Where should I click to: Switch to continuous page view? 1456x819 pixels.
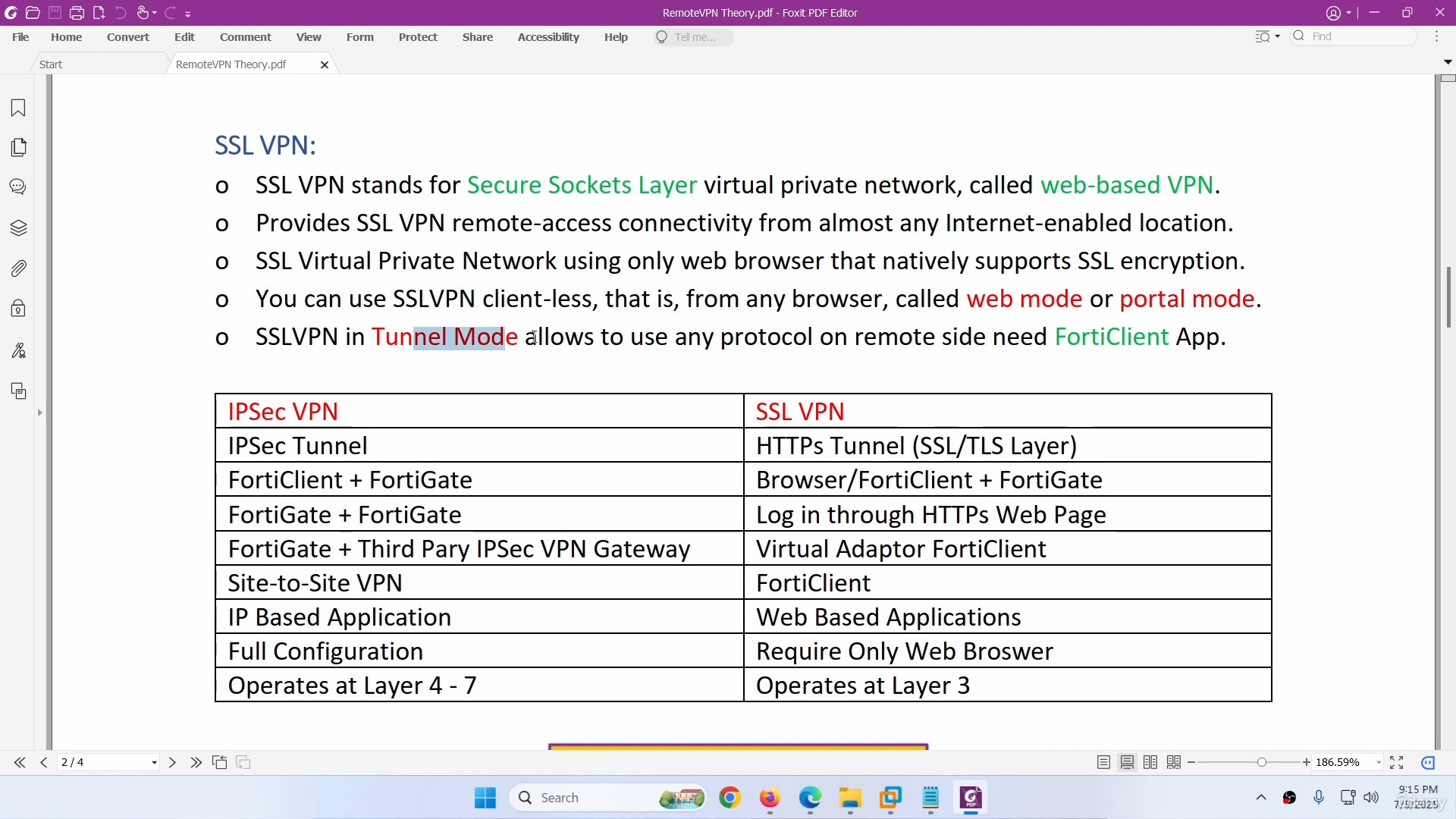point(1128,762)
